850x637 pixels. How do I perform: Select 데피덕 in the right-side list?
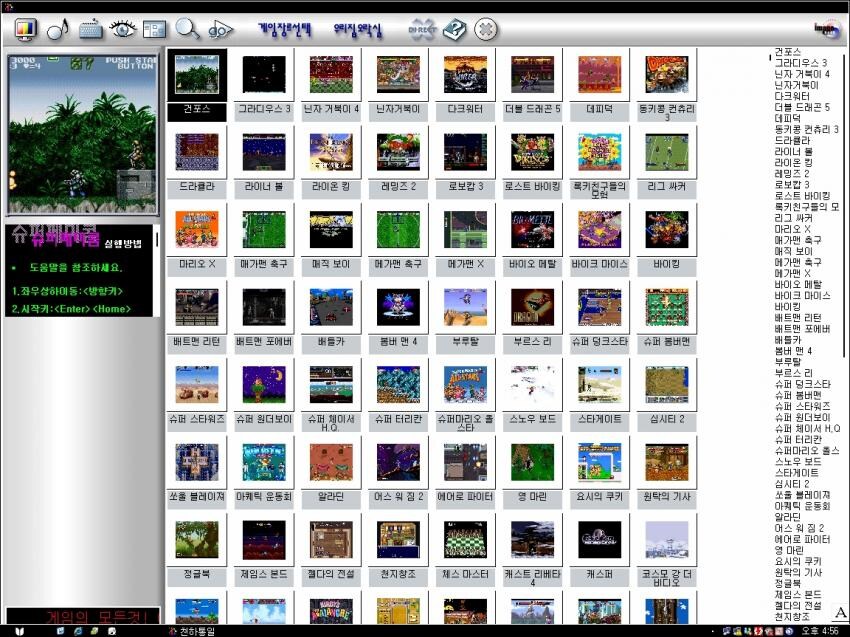(x=788, y=118)
